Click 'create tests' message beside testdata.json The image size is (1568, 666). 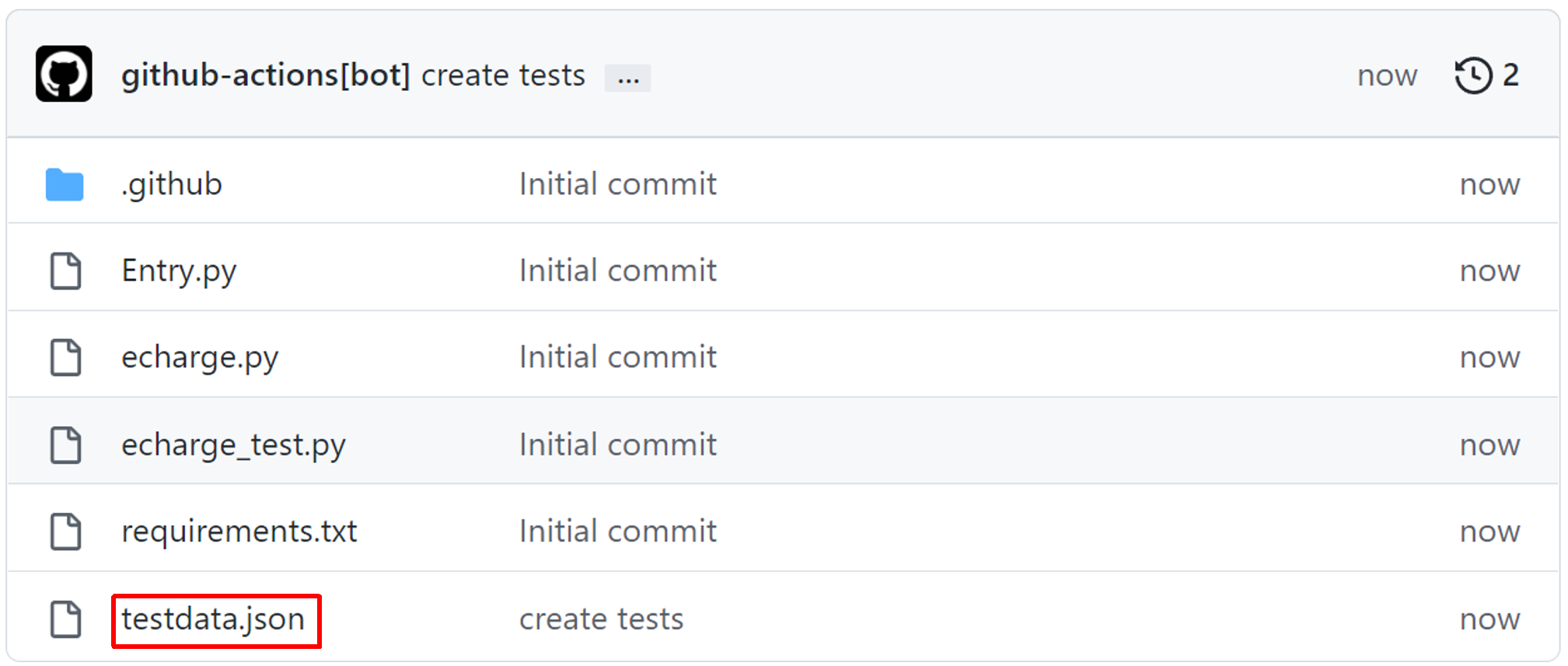point(601,619)
